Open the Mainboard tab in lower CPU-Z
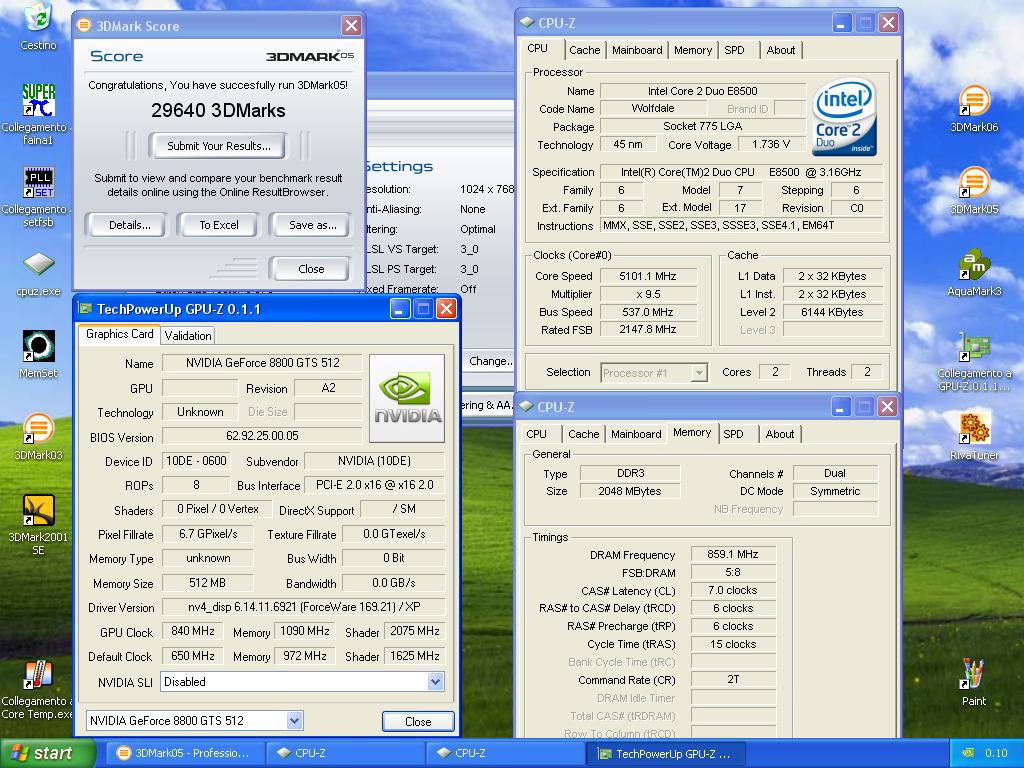 (636, 434)
